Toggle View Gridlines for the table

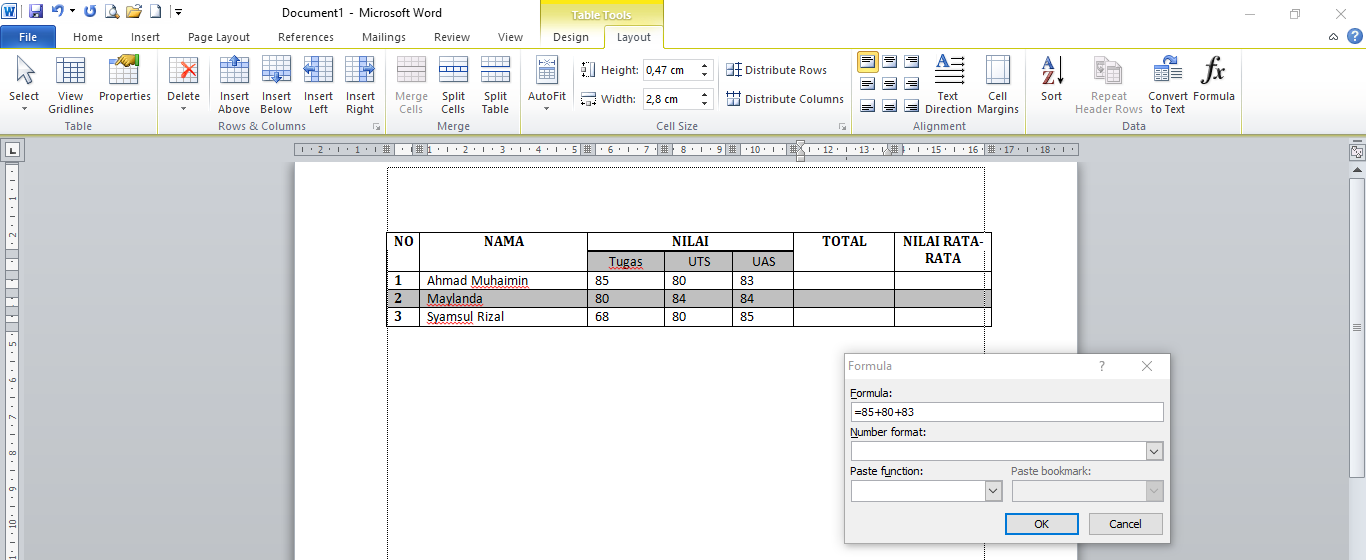click(71, 86)
